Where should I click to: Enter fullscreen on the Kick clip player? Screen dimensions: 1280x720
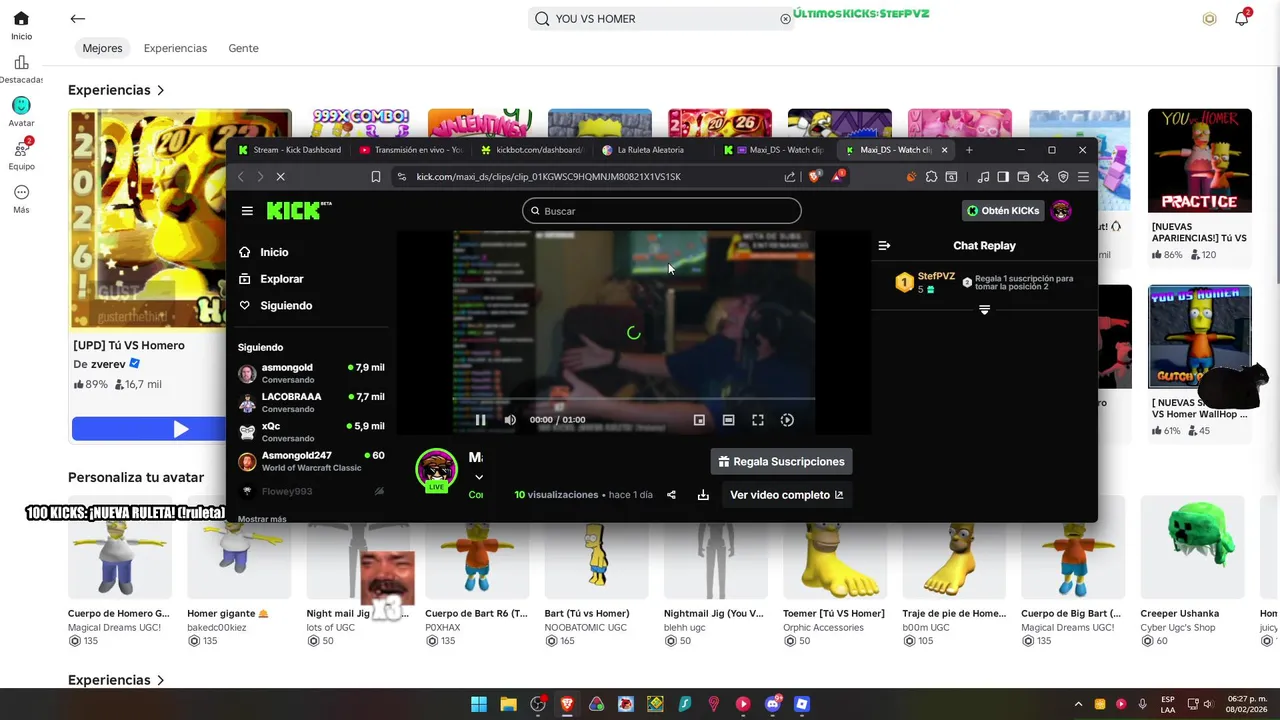[758, 420]
